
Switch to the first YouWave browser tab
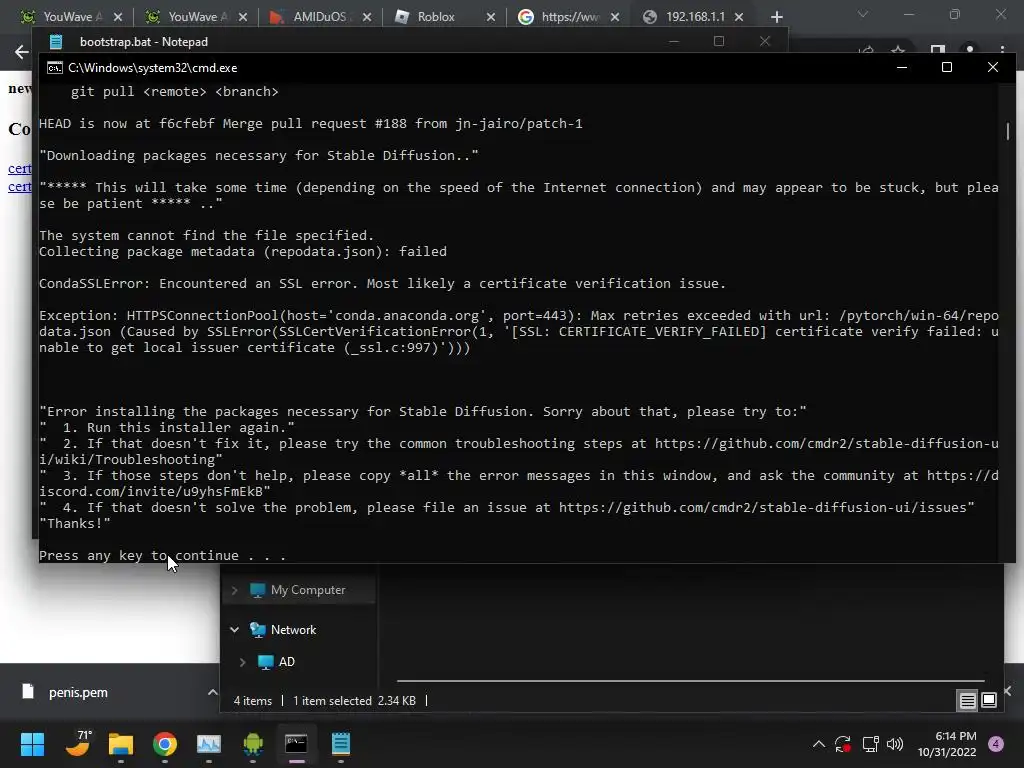tap(62, 17)
